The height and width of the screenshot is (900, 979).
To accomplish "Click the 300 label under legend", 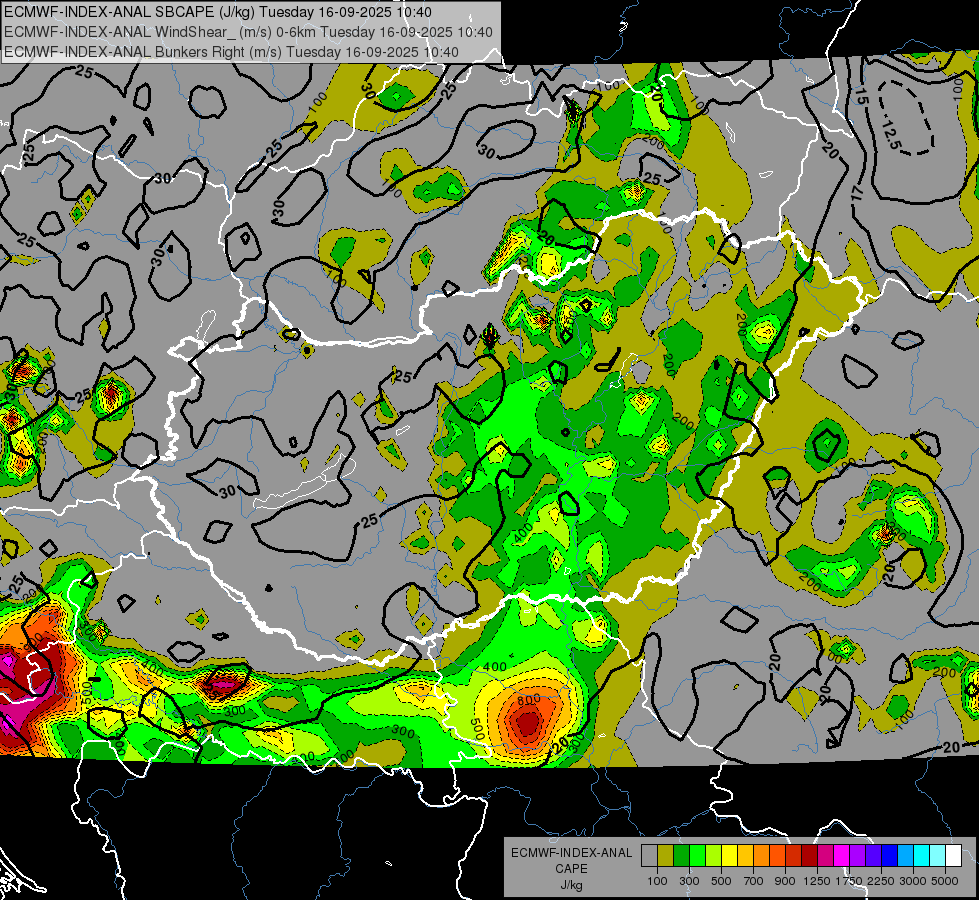I will 689,881.
